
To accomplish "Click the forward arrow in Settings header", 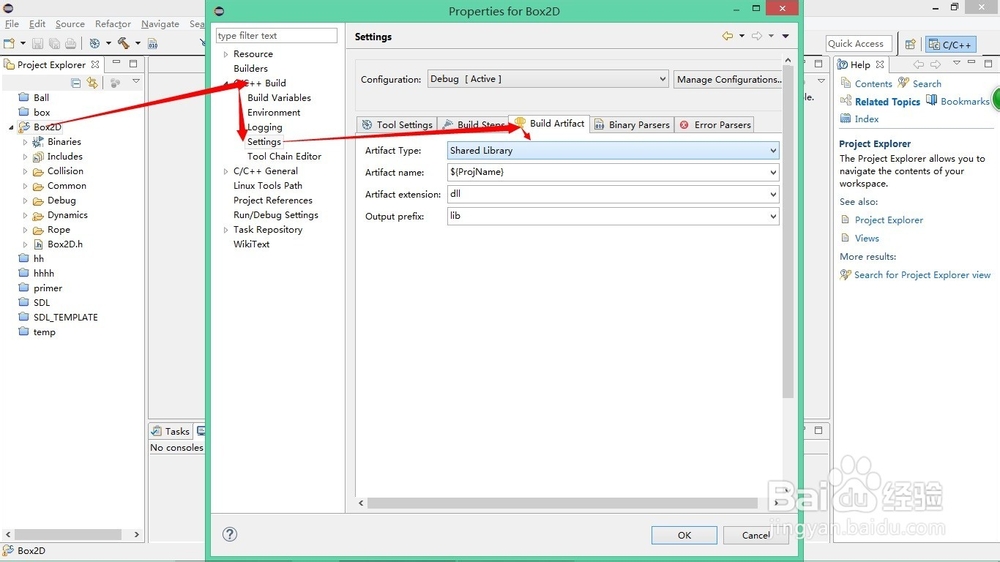I will click(757, 36).
